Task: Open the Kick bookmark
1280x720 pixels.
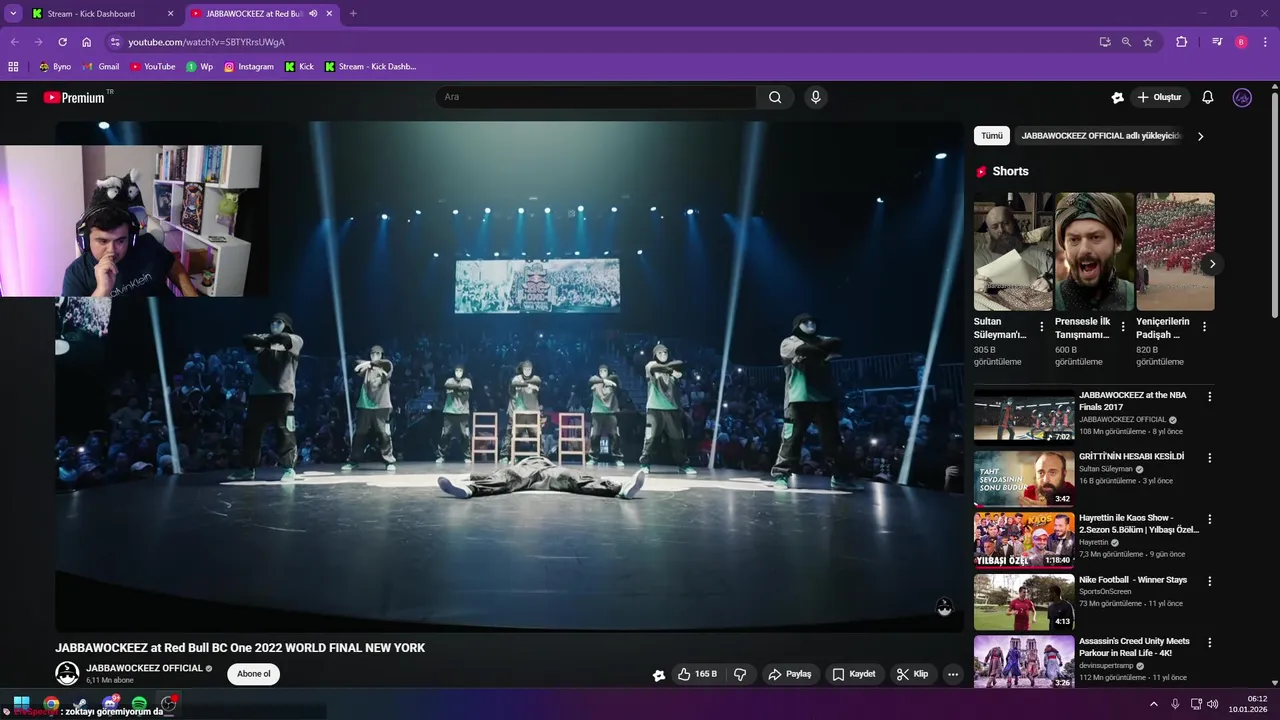Action: [300, 67]
